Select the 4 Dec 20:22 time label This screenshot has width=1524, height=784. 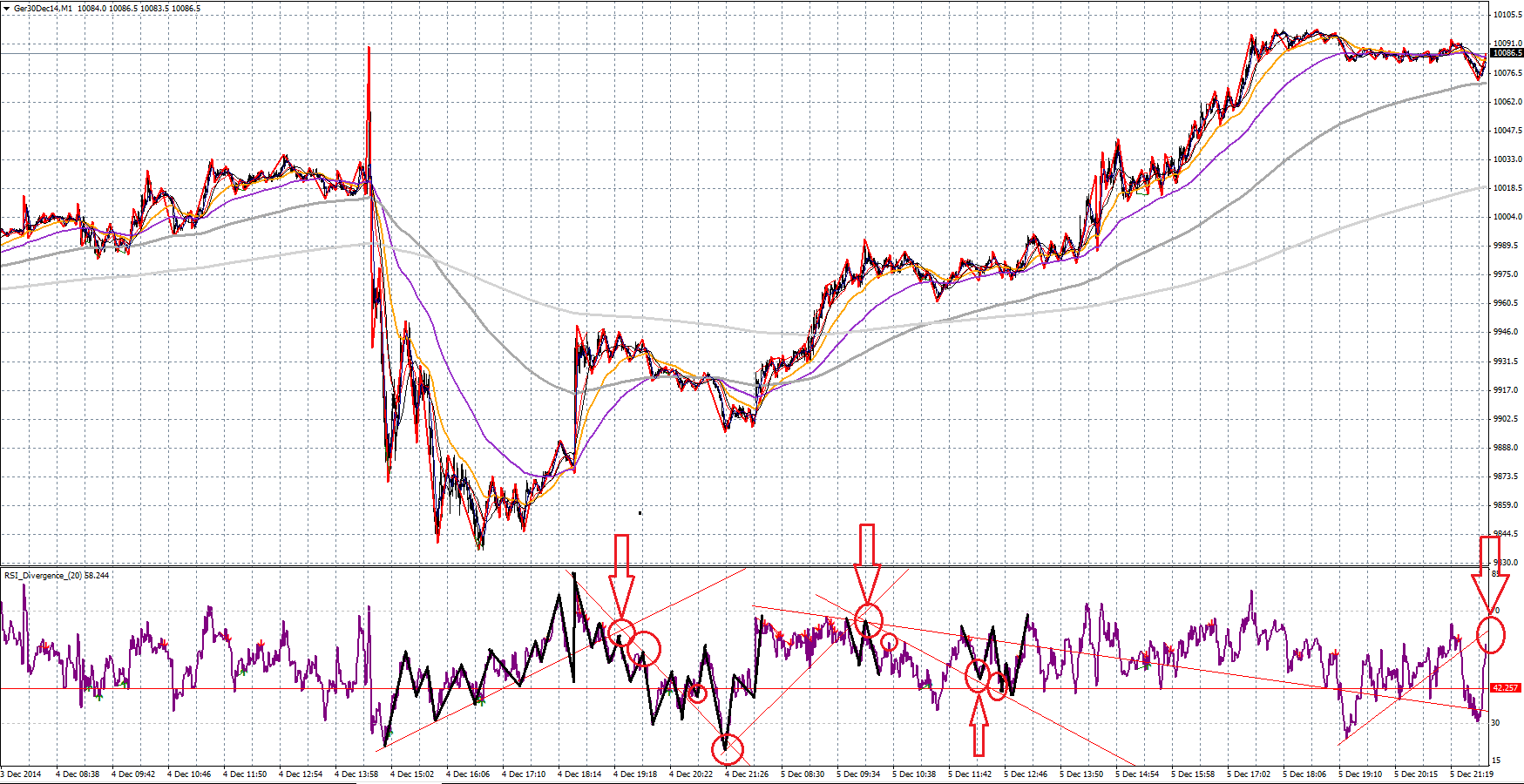691,774
